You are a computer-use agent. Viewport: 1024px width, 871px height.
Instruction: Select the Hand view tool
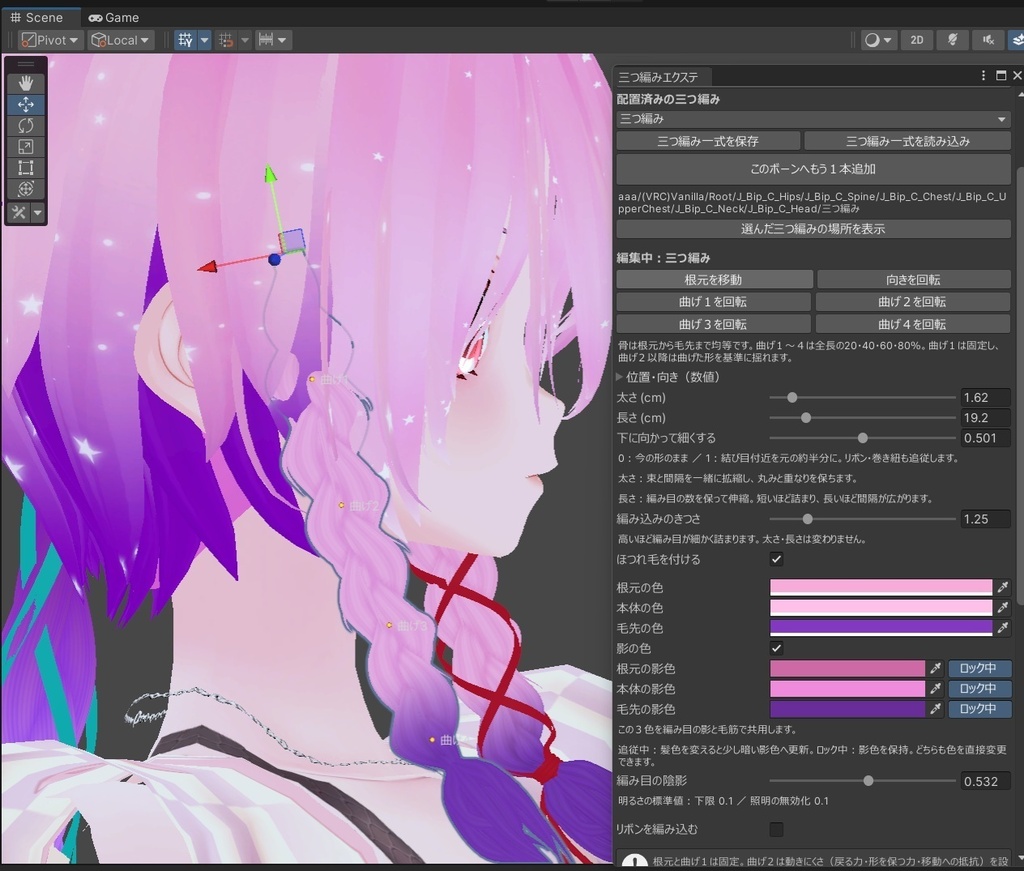tap(25, 83)
